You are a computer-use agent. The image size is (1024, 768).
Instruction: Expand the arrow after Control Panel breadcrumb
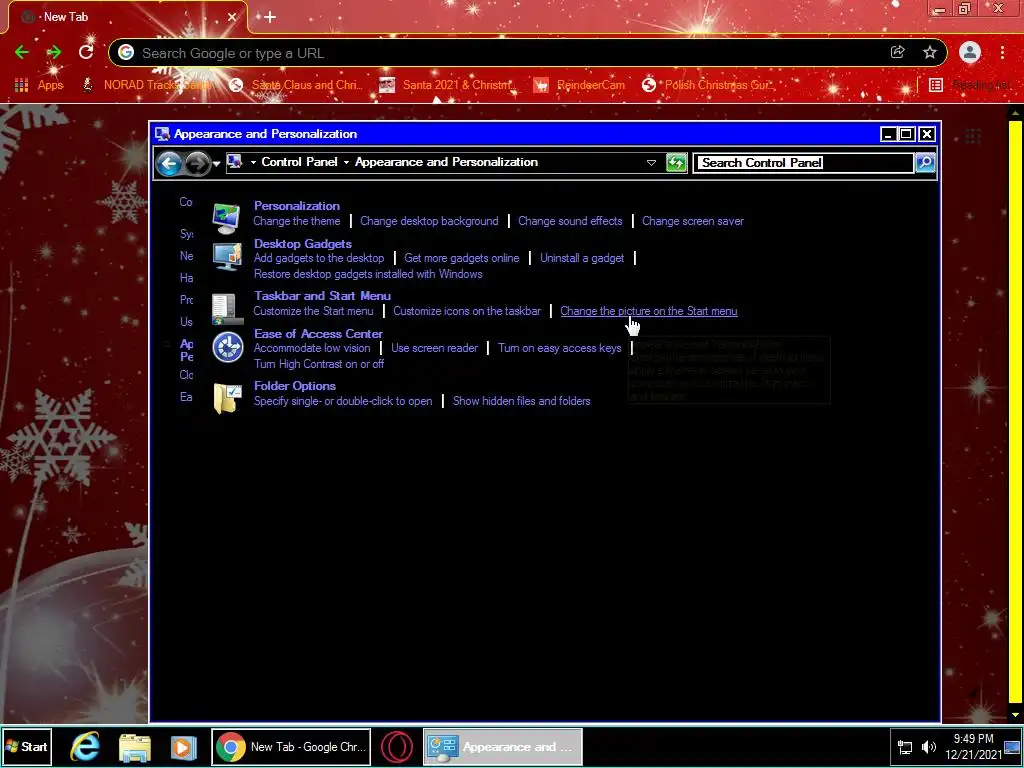pyautogui.click(x=347, y=163)
